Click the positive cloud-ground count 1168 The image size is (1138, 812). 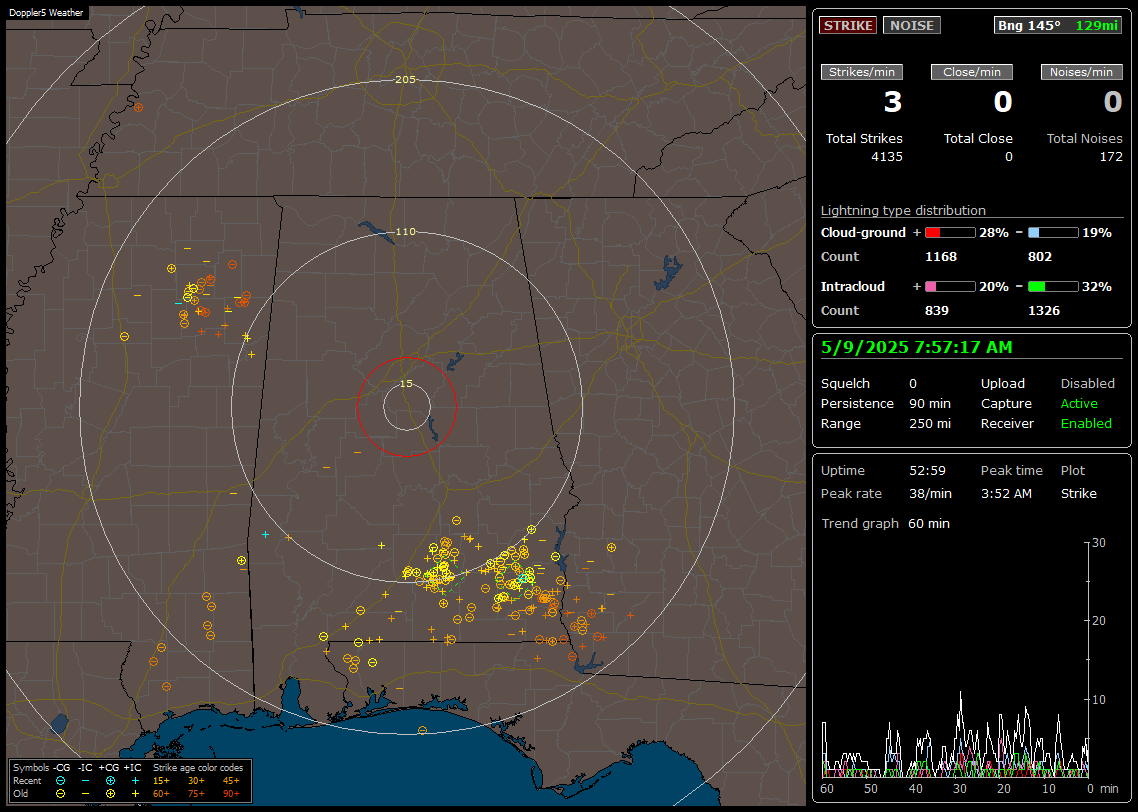tap(941, 257)
